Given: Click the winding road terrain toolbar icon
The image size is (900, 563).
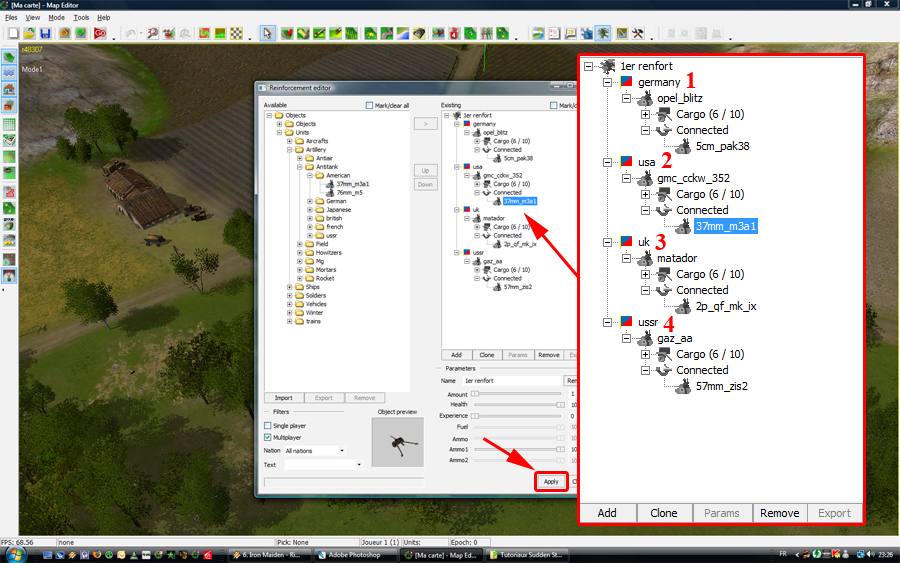Looking at the screenshot, I should [386, 33].
